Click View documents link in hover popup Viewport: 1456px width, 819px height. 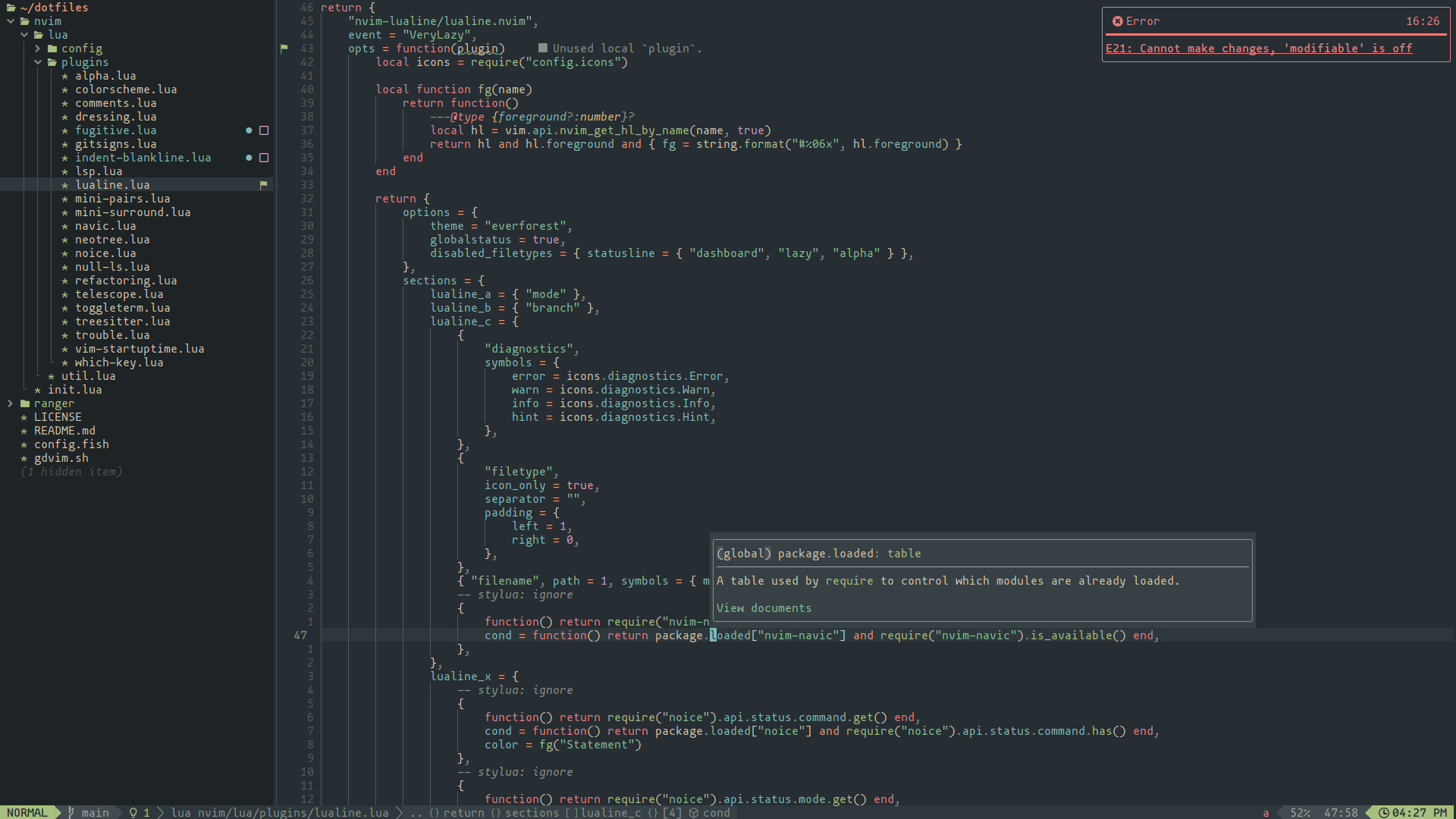(764, 608)
